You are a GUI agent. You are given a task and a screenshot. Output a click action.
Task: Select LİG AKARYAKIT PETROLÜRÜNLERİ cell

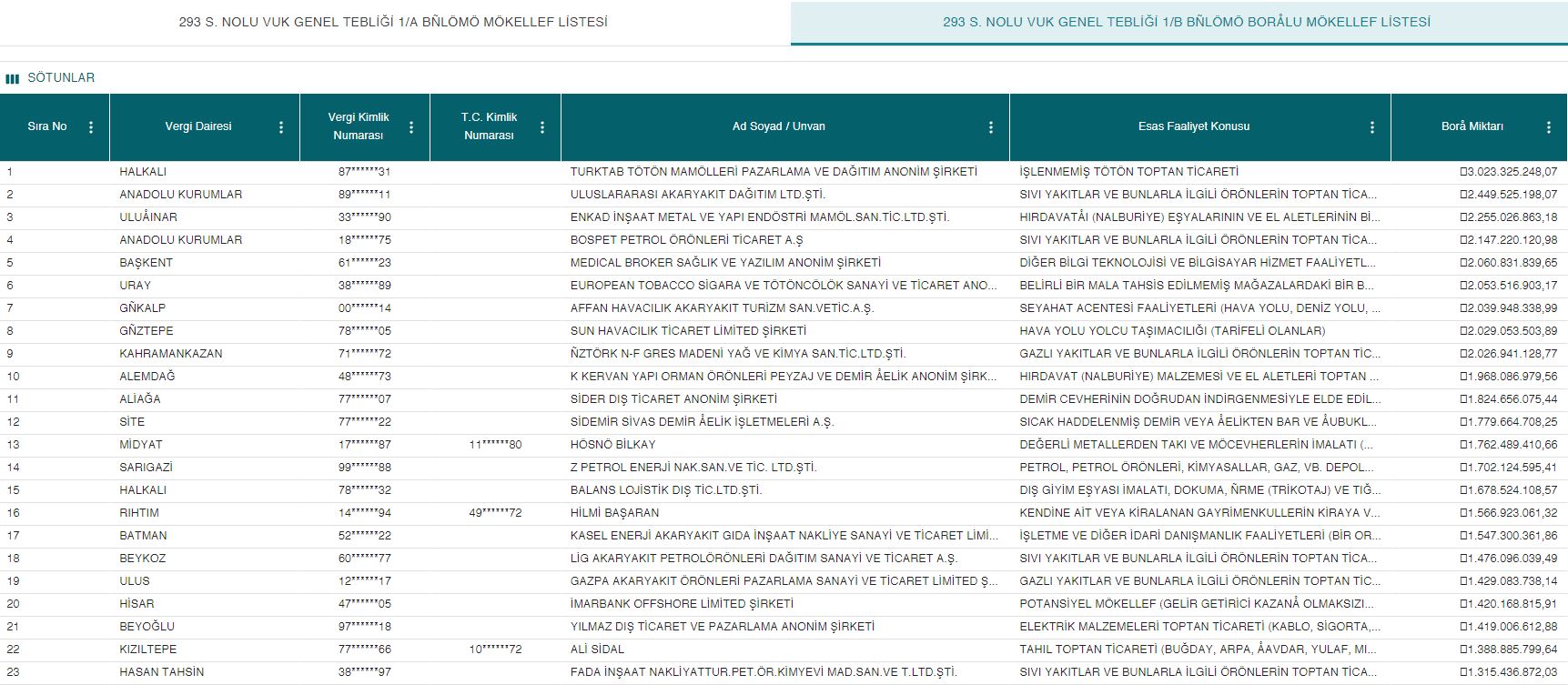coord(764,559)
